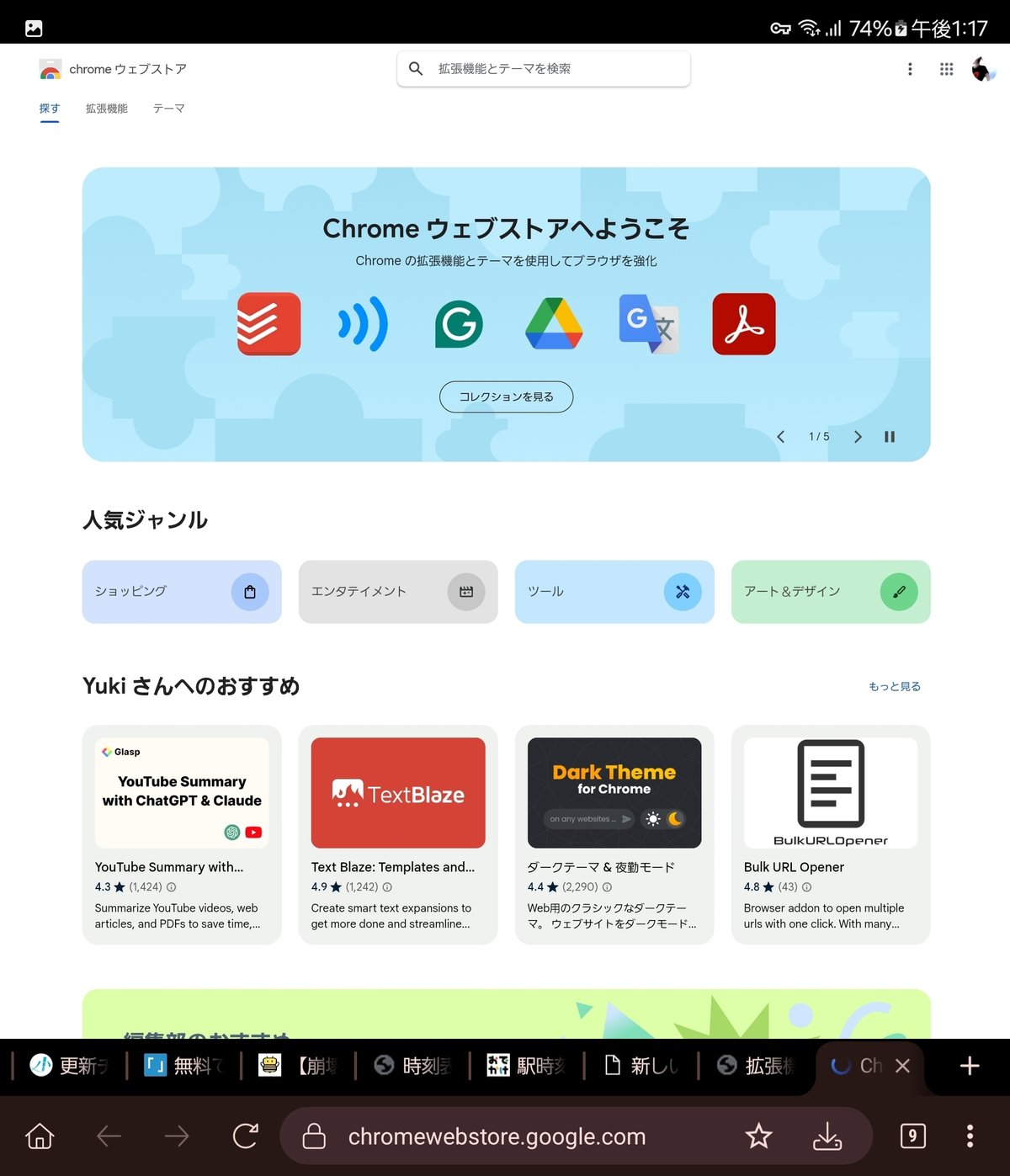Show rating info for Bulk URL Opener
Screen dimensions: 1010x1176
click(x=806, y=887)
